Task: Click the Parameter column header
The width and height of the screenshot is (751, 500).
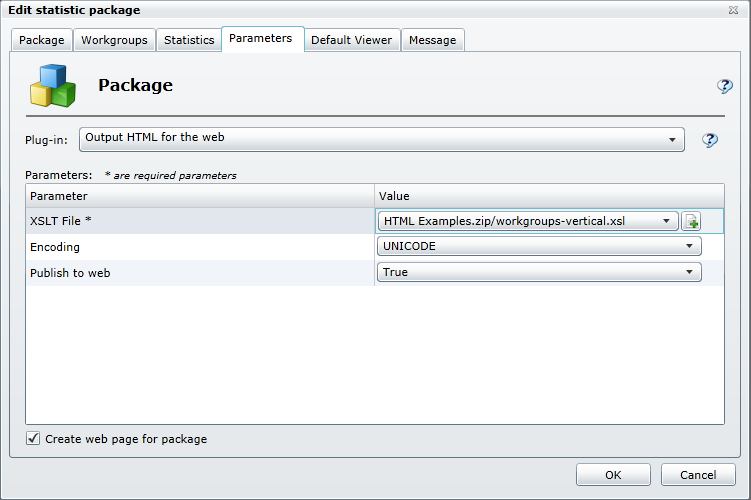Action: 200,196
